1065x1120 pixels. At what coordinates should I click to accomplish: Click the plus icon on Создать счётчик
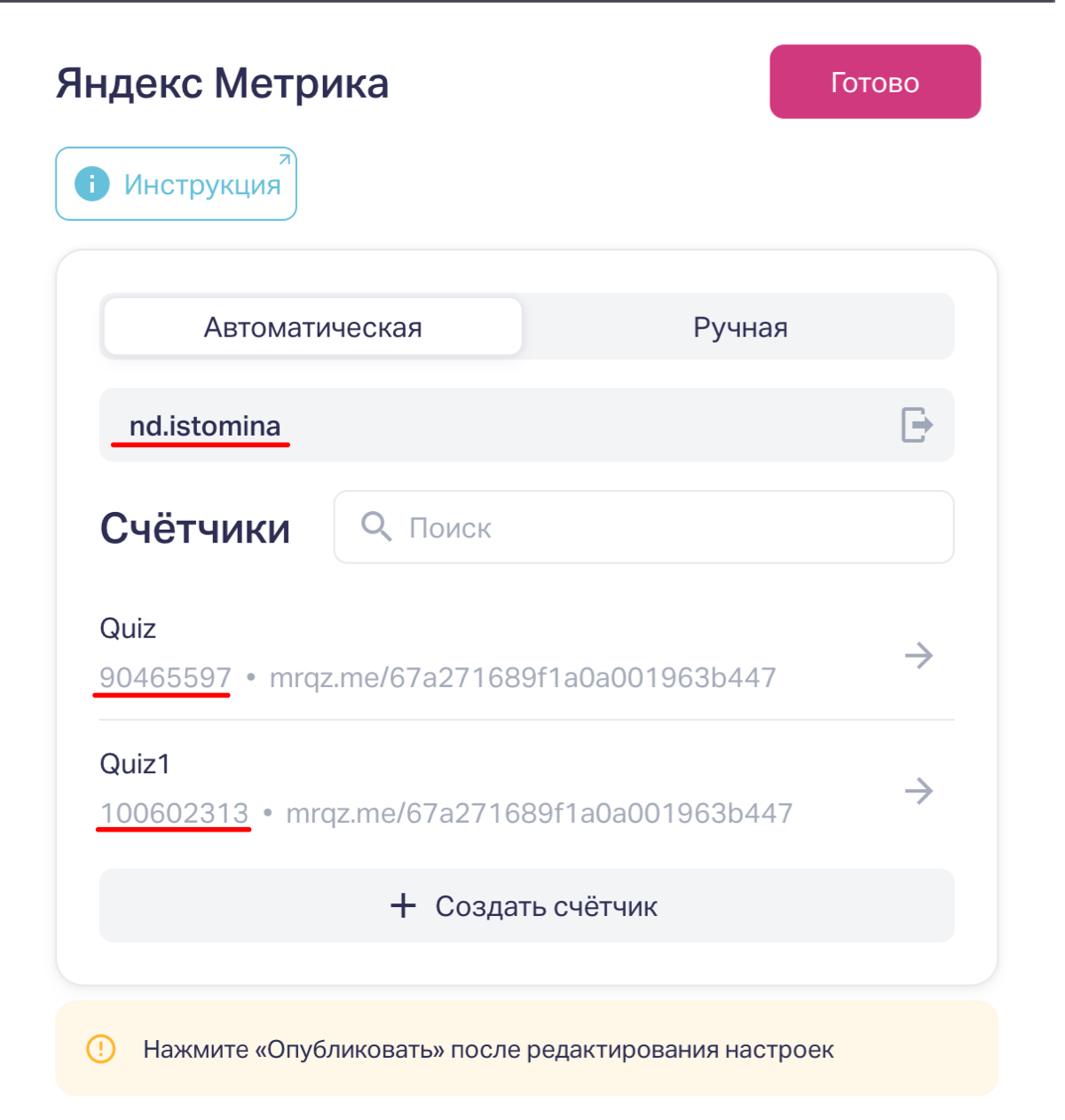(403, 906)
